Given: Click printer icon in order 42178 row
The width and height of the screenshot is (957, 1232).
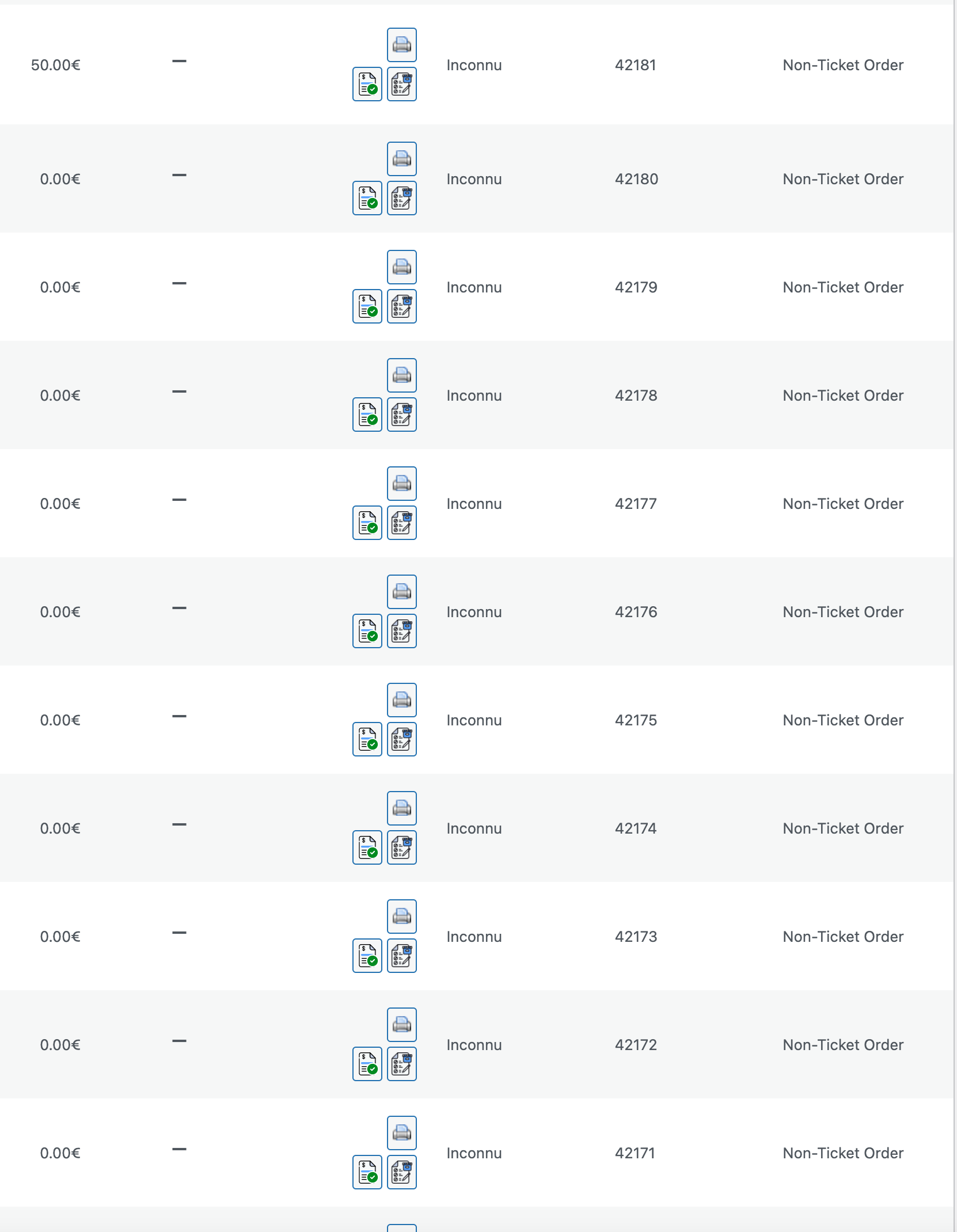Looking at the screenshot, I should 402,375.
